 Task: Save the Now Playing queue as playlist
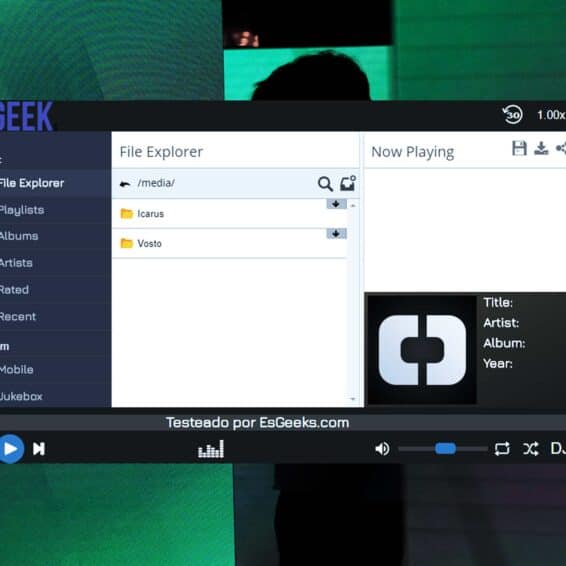tap(519, 148)
